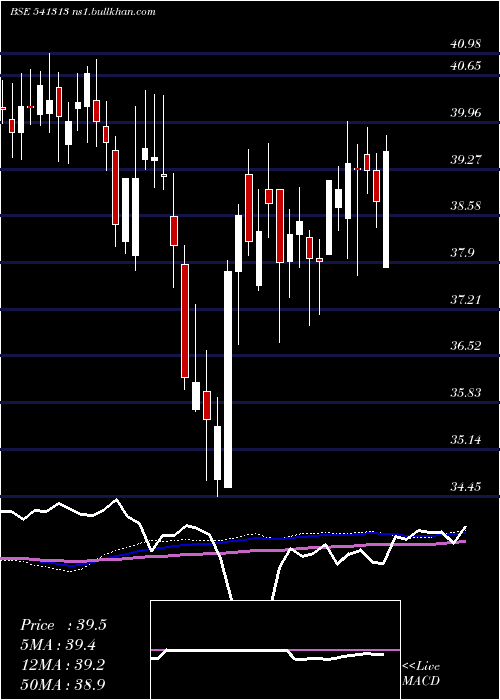Click the Price : 39.5 readout
The image size is (500, 700).
coord(63,625)
